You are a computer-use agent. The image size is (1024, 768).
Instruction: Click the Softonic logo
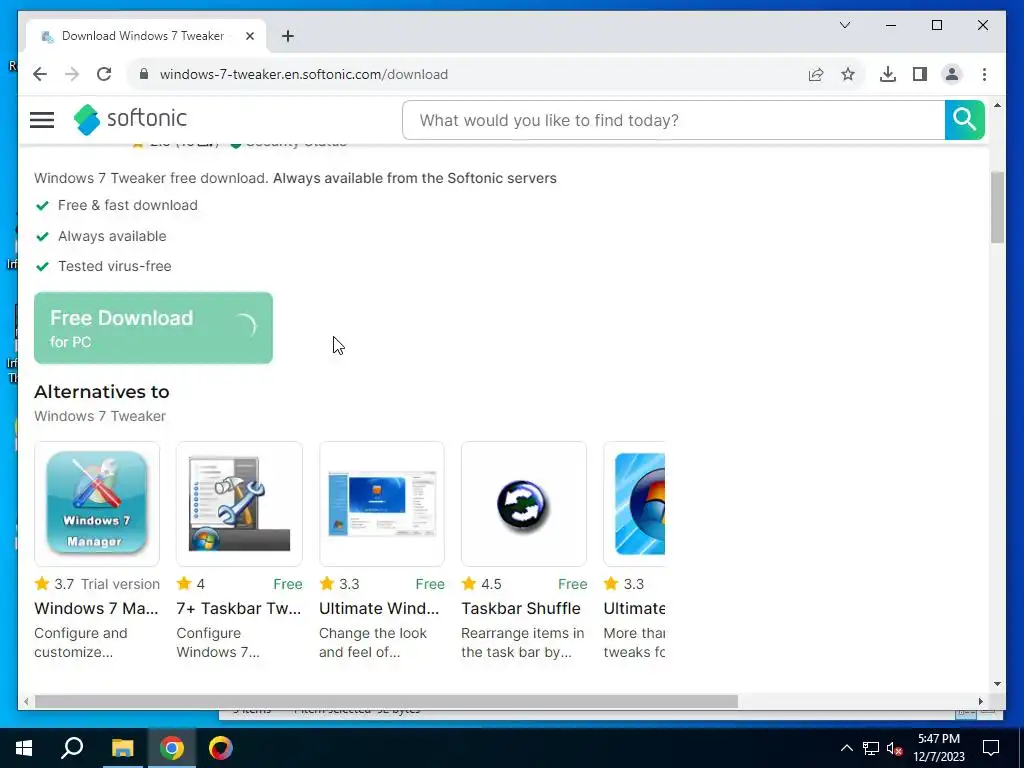130,119
